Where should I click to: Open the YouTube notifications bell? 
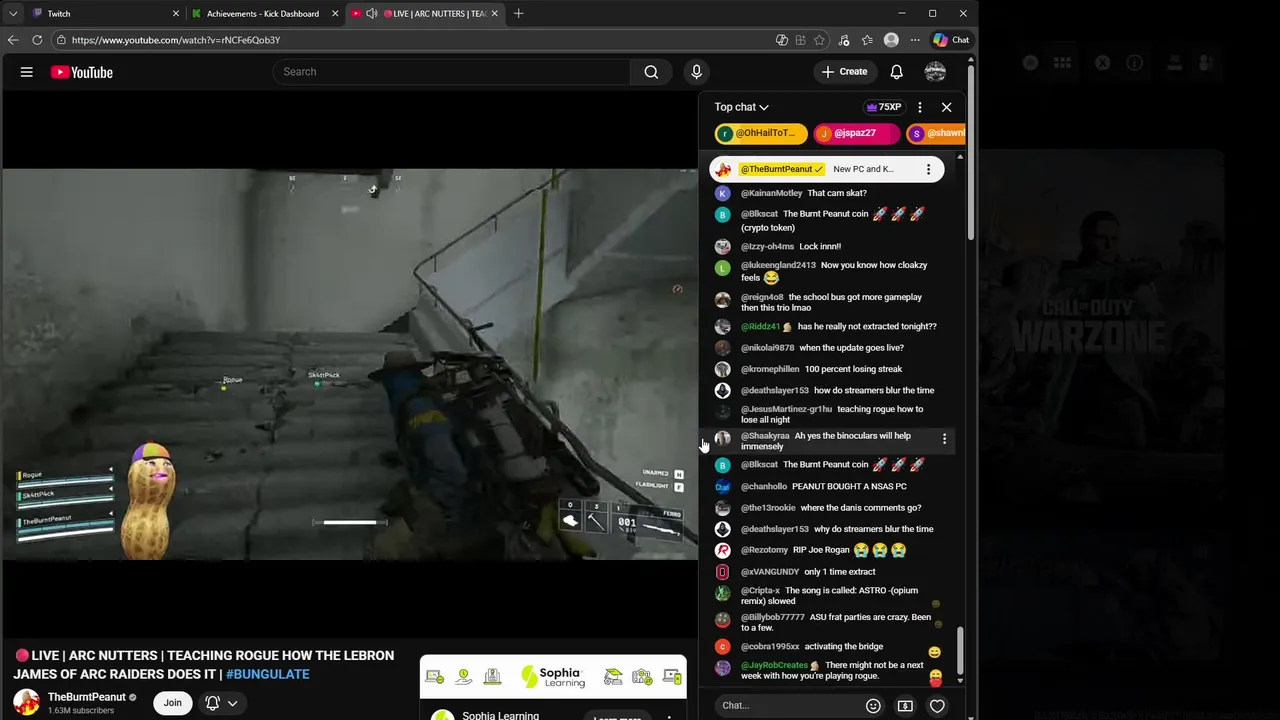897,72
